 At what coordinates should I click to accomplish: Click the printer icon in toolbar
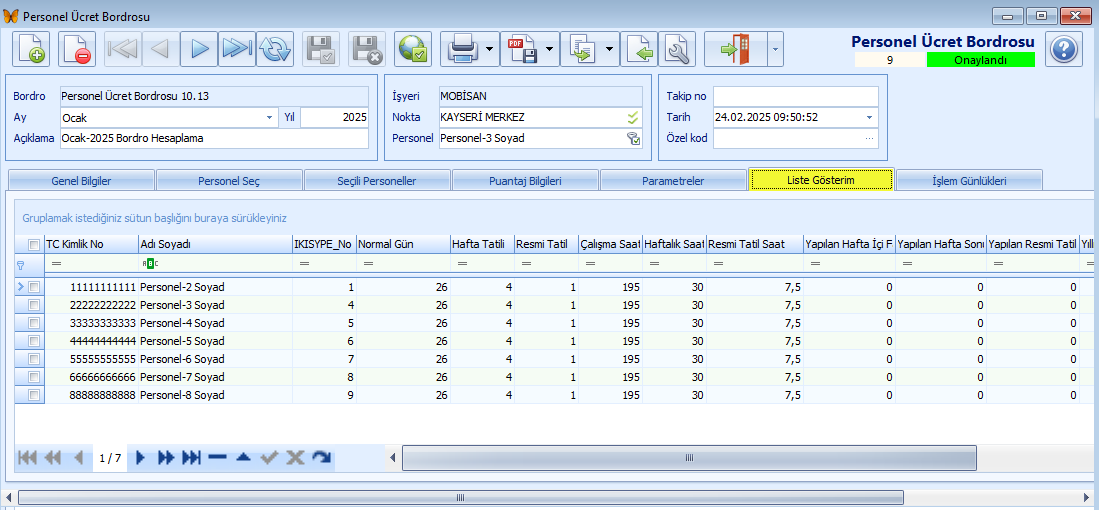[x=463, y=49]
